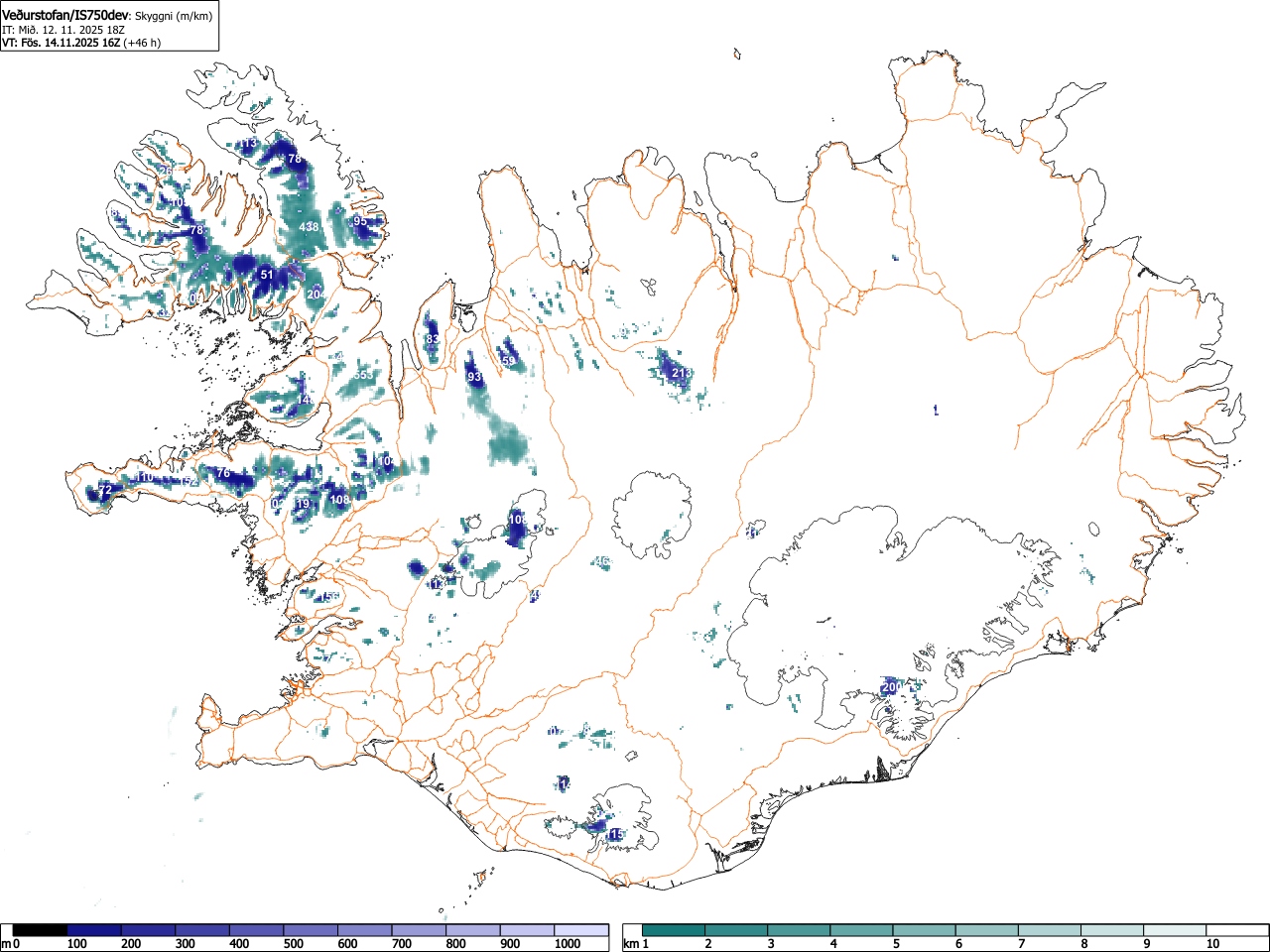Click the "km" unit label on the right legend
Screen dimensions: 1270x952
pos(631,944)
